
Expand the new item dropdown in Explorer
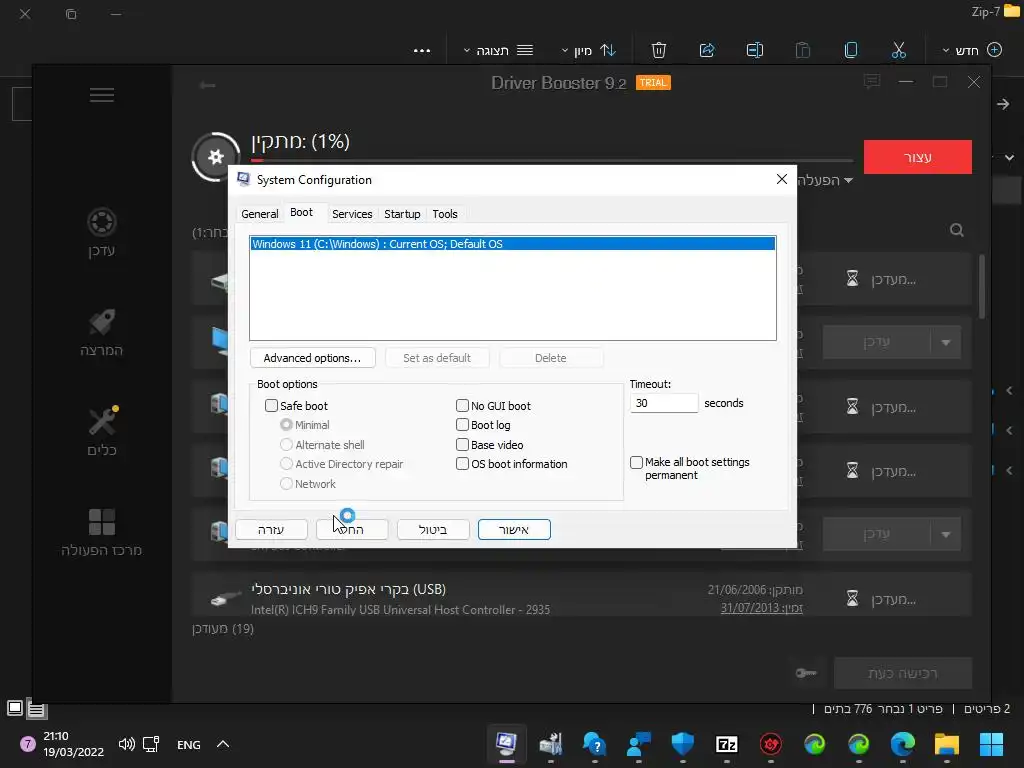(x=946, y=50)
